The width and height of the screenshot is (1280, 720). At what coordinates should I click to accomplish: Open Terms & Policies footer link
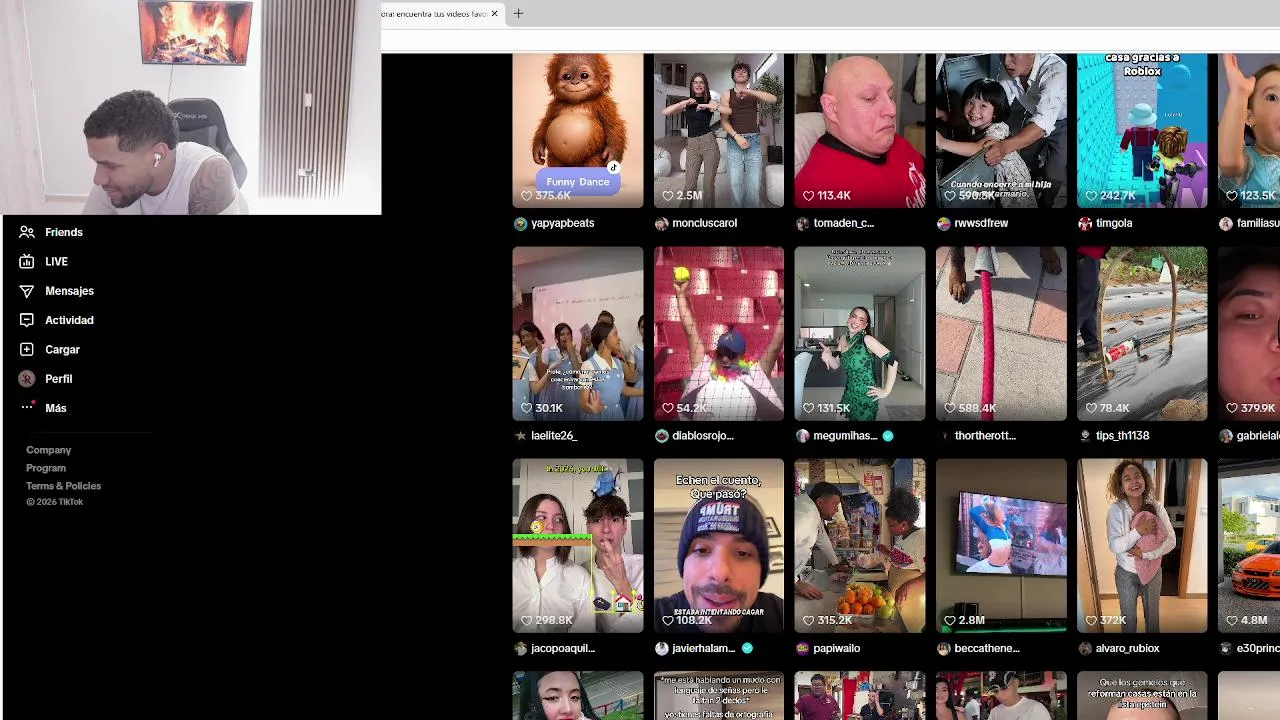click(x=63, y=486)
